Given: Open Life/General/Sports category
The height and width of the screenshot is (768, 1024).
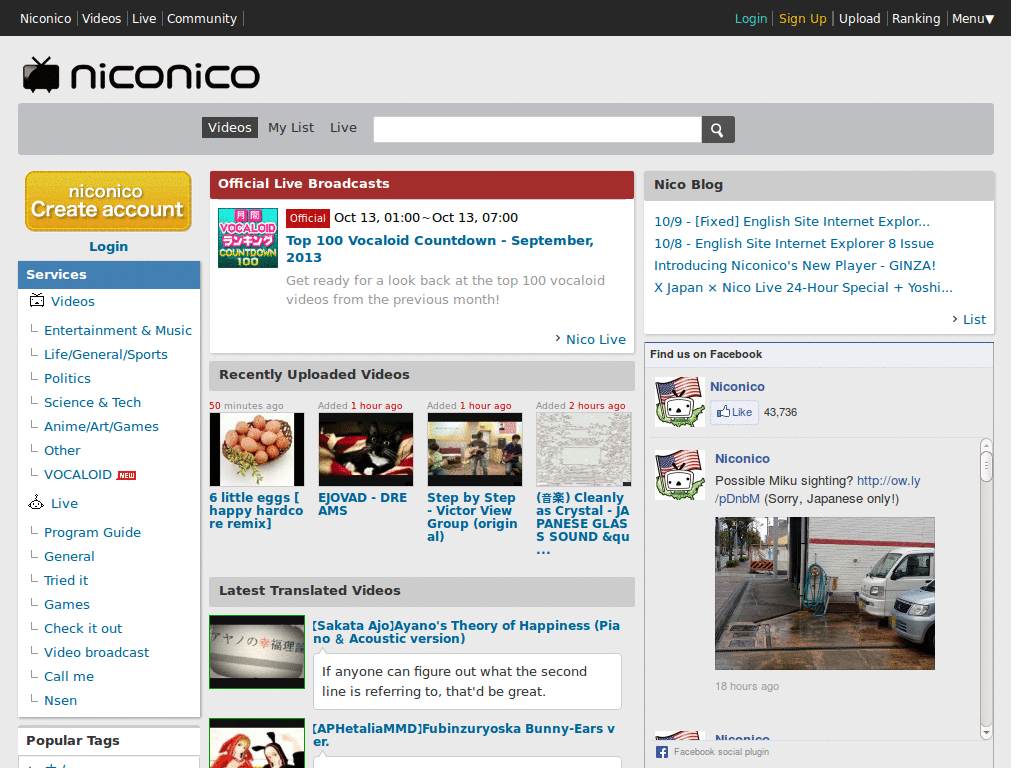Looking at the screenshot, I should point(106,354).
